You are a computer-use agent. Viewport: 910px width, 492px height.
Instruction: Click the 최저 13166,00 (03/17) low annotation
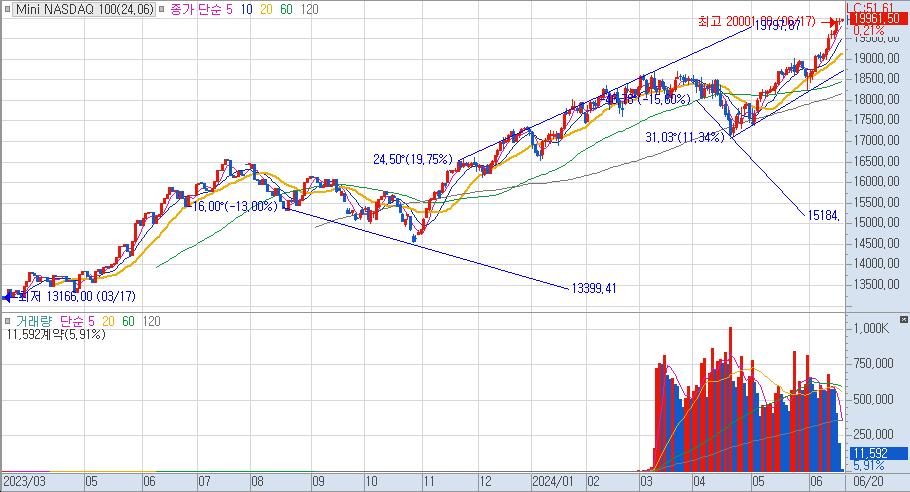(x=76, y=296)
